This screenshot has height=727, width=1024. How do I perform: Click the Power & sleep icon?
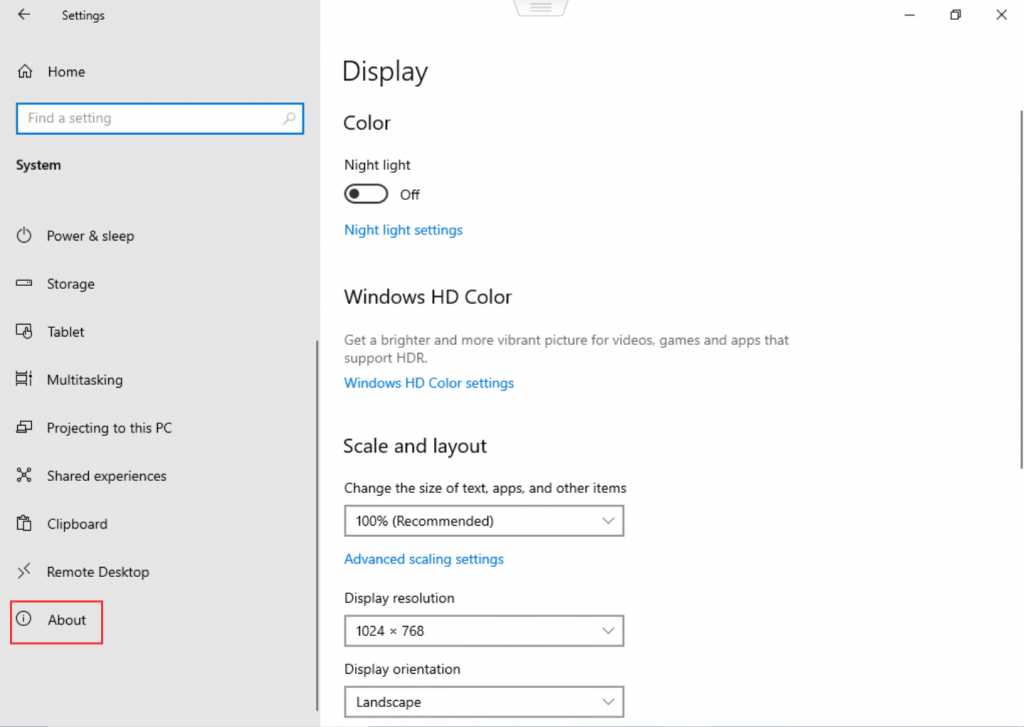click(x=24, y=235)
